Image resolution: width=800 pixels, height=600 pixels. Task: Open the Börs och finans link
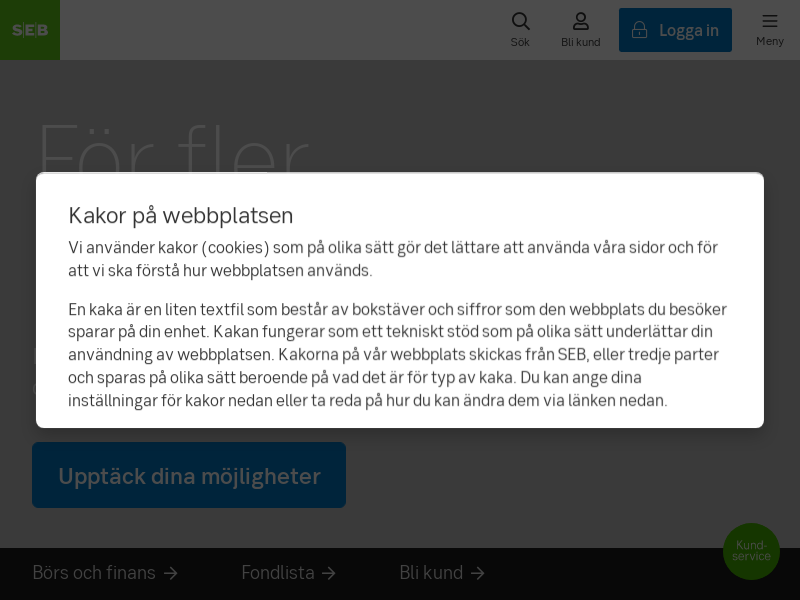coord(106,573)
